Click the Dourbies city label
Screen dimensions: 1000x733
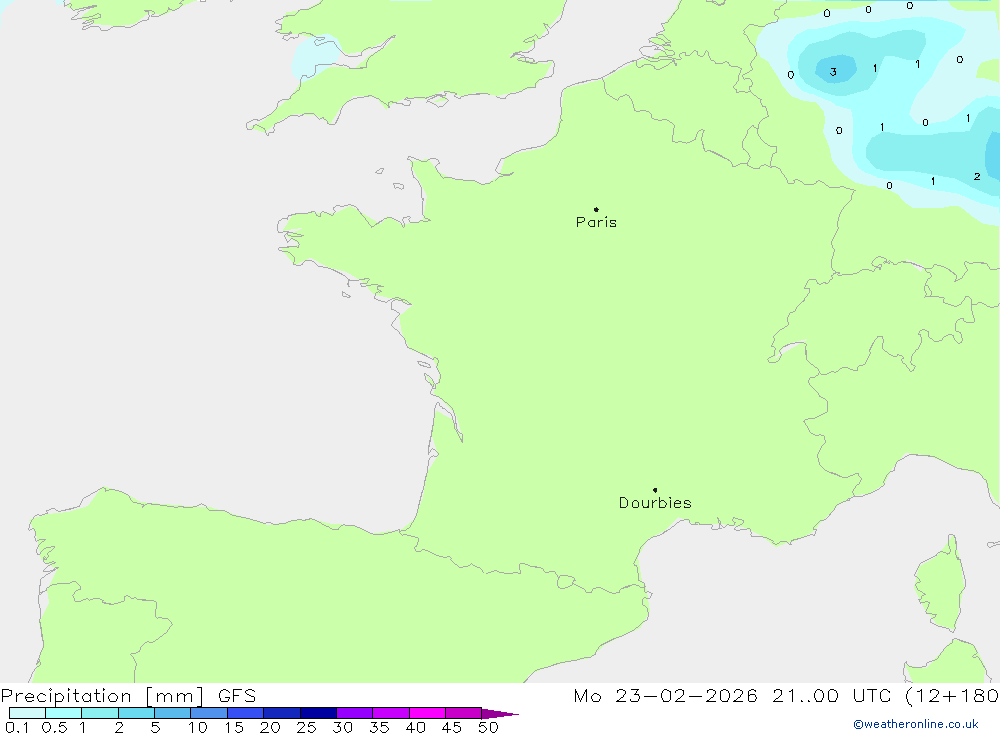(655, 503)
